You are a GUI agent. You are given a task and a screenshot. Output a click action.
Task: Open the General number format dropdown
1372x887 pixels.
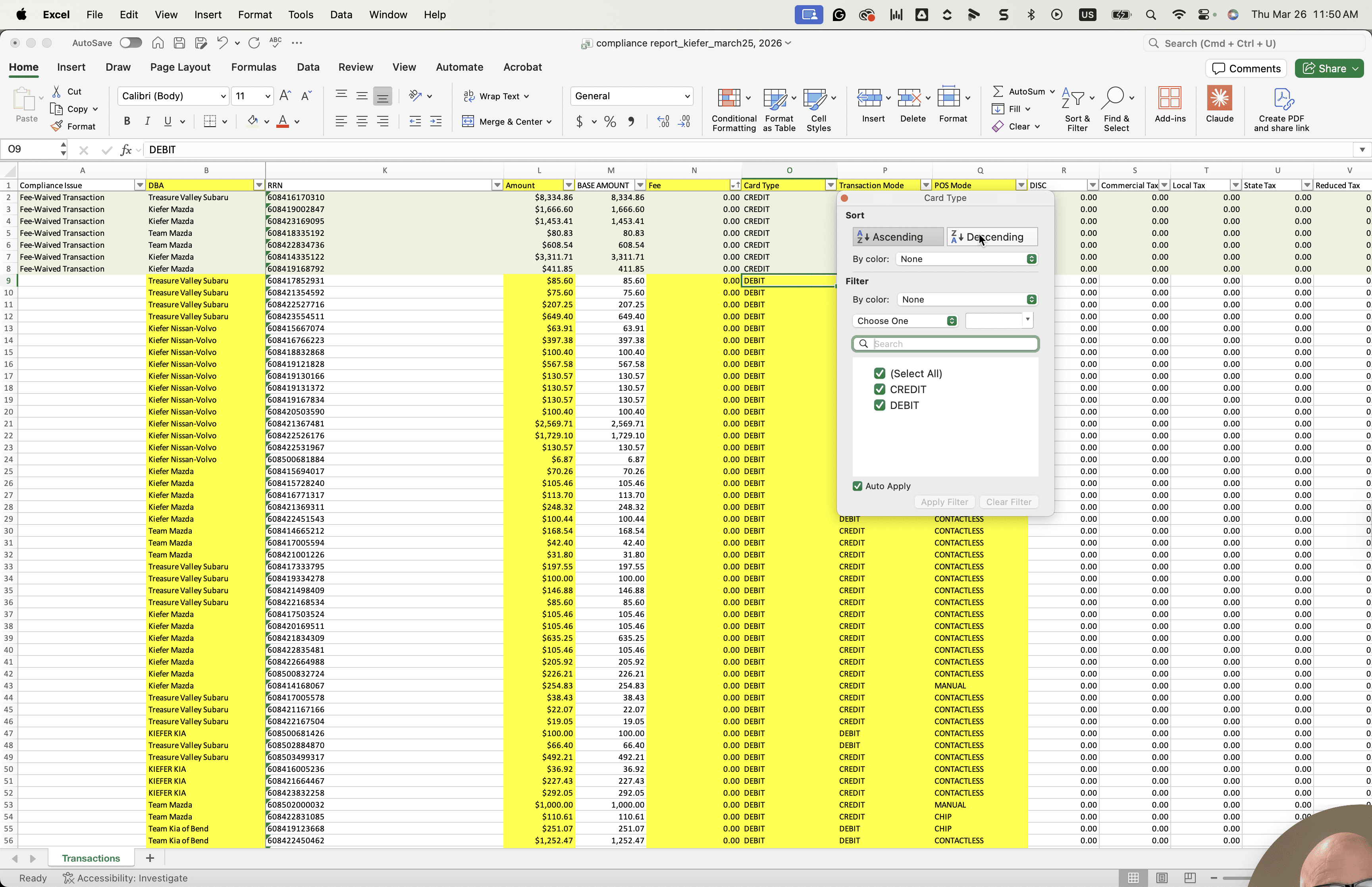coord(631,96)
